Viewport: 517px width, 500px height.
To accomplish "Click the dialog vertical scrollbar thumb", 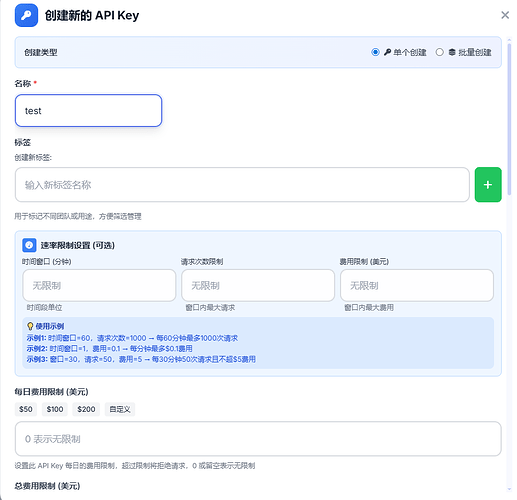I will [x=509, y=118].
